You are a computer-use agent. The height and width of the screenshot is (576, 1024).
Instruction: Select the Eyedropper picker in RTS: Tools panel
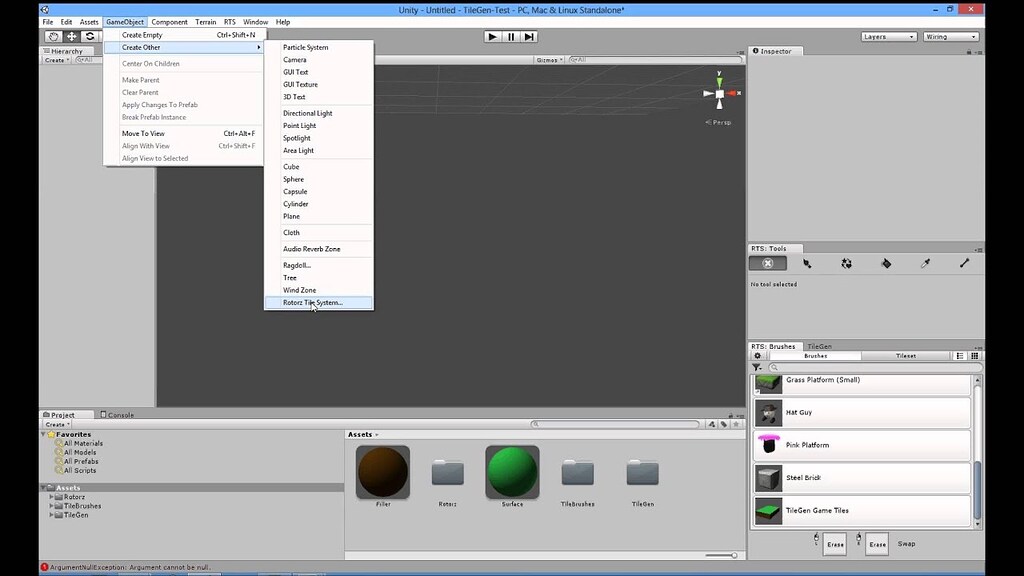tap(925, 263)
